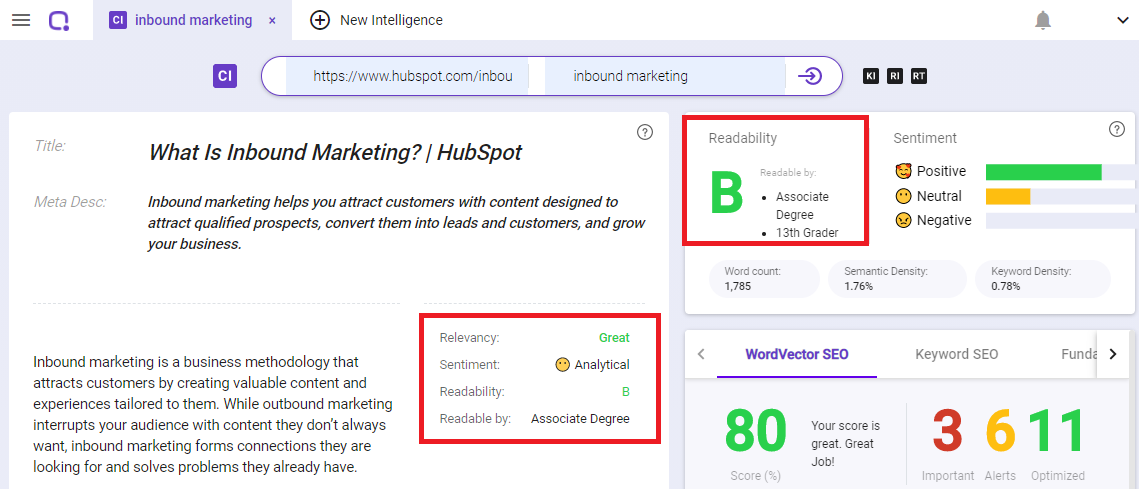Switch to the KI intelligence badge
This screenshot has height=489, width=1139.
[x=871, y=76]
